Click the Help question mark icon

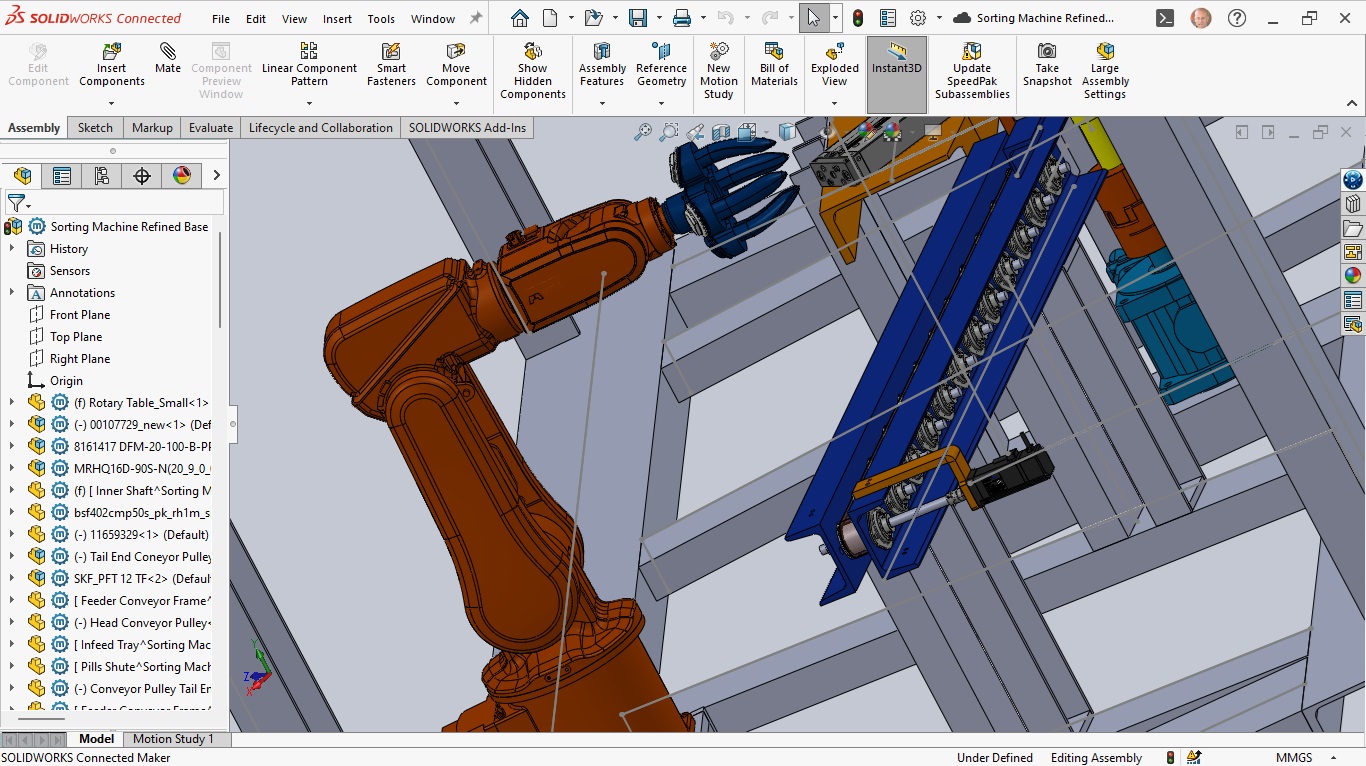click(1237, 18)
